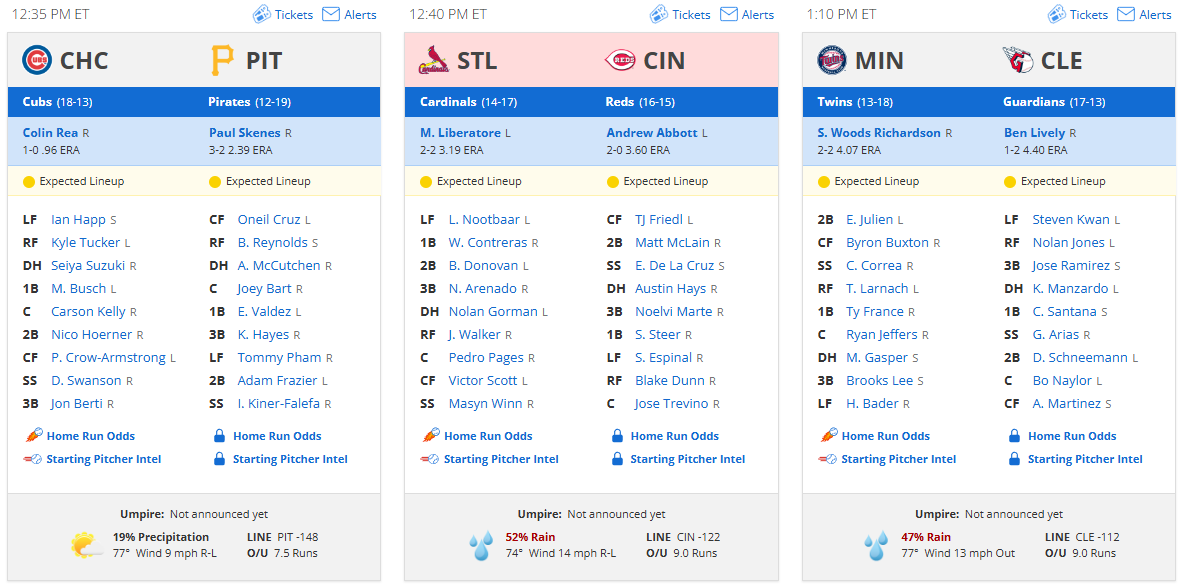This screenshot has height=586, width=1188.
Task: Click the partly cloudy weather icon
Action: pos(85,546)
